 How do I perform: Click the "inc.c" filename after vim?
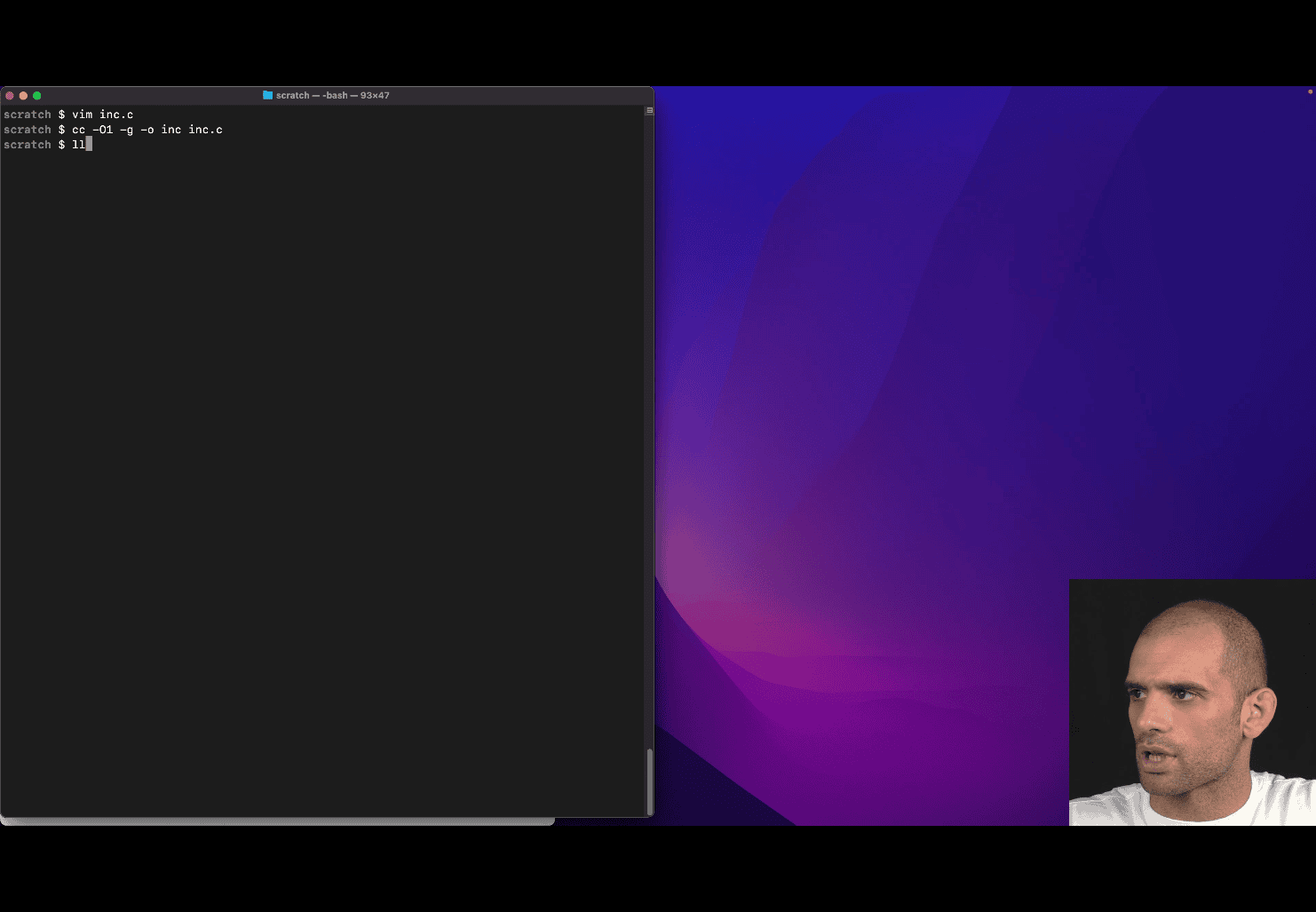pyautogui.click(x=116, y=115)
